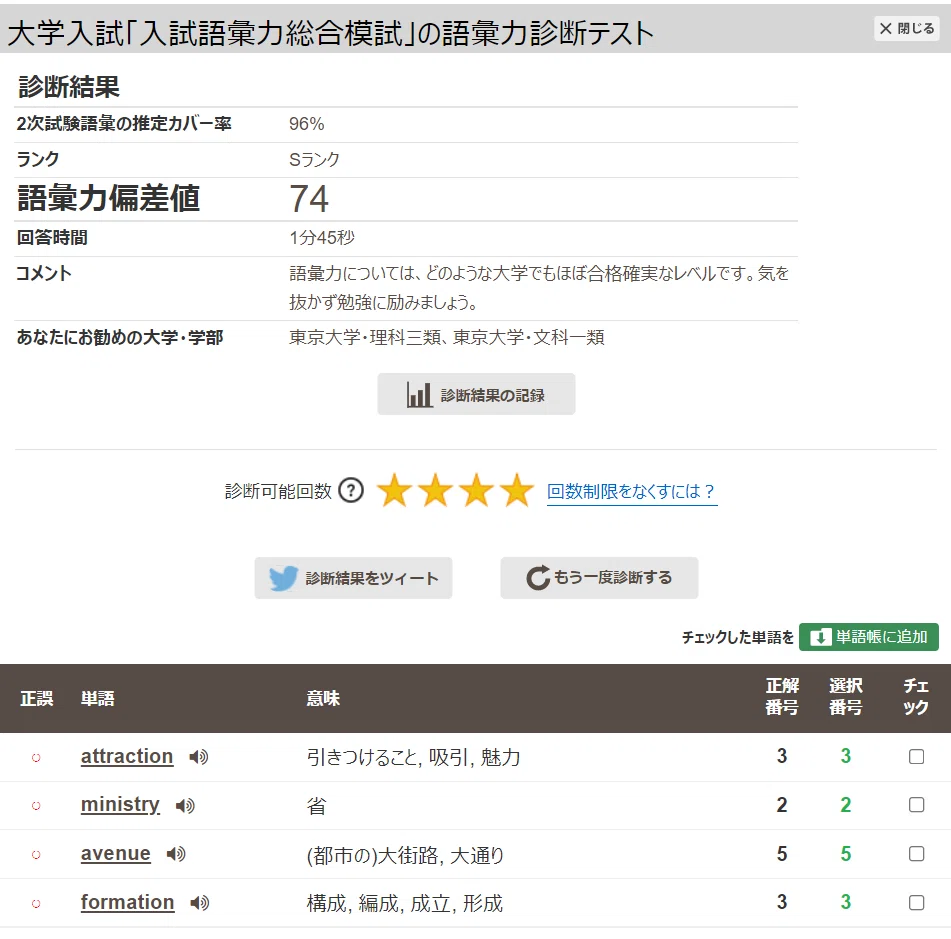Screen dimensions: 951x939
Task: Open the 回数制限をなくすには？ link
Action: (x=631, y=491)
